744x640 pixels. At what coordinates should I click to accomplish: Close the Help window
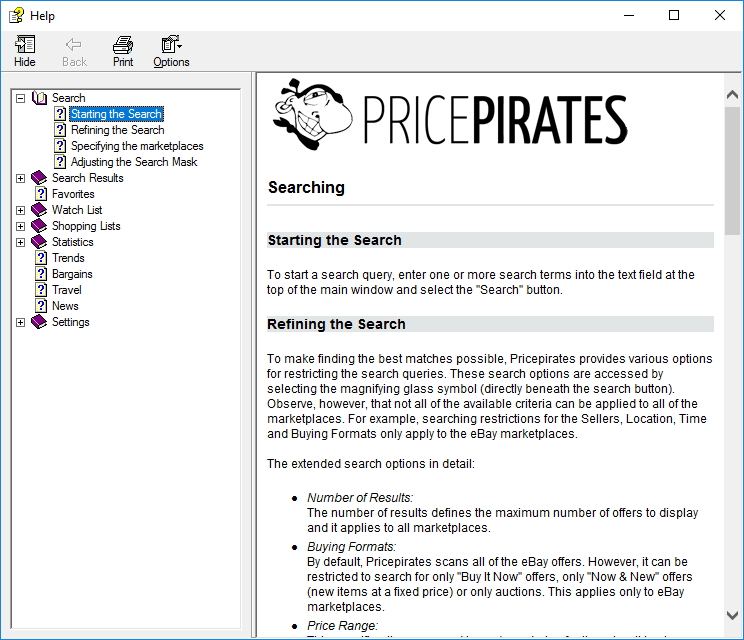[x=720, y=16]
